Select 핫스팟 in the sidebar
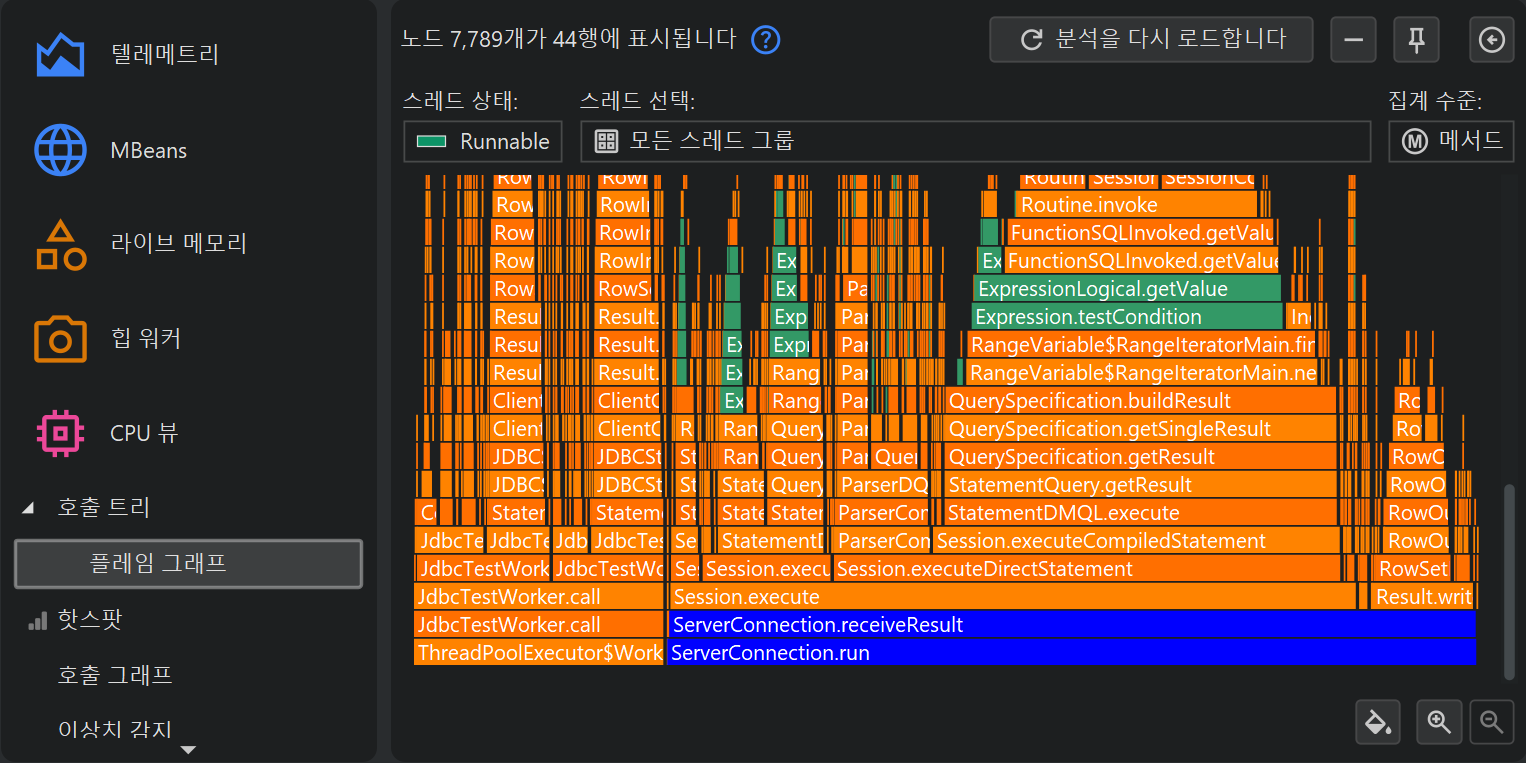Image resolution: width=1526 pixels, height=763 pixels. coord(90,620)
